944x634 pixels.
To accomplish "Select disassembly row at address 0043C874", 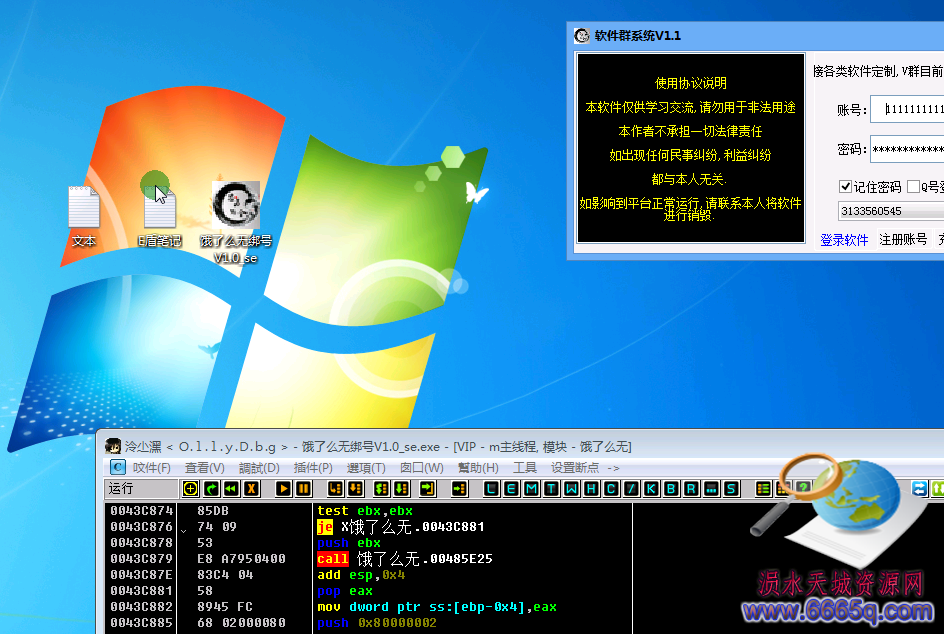I will coord(368,511).
